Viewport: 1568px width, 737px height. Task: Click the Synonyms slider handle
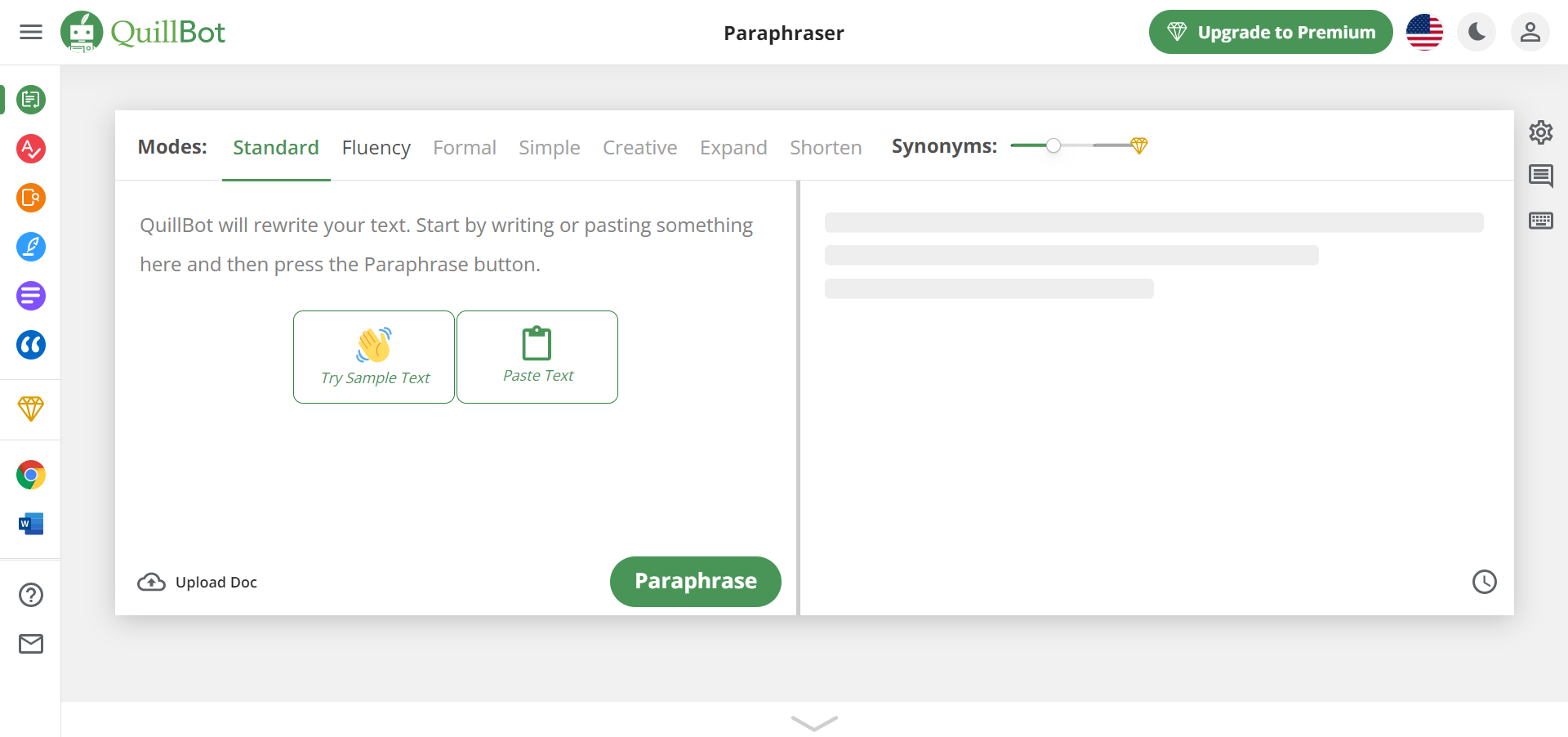point(1053,145)
